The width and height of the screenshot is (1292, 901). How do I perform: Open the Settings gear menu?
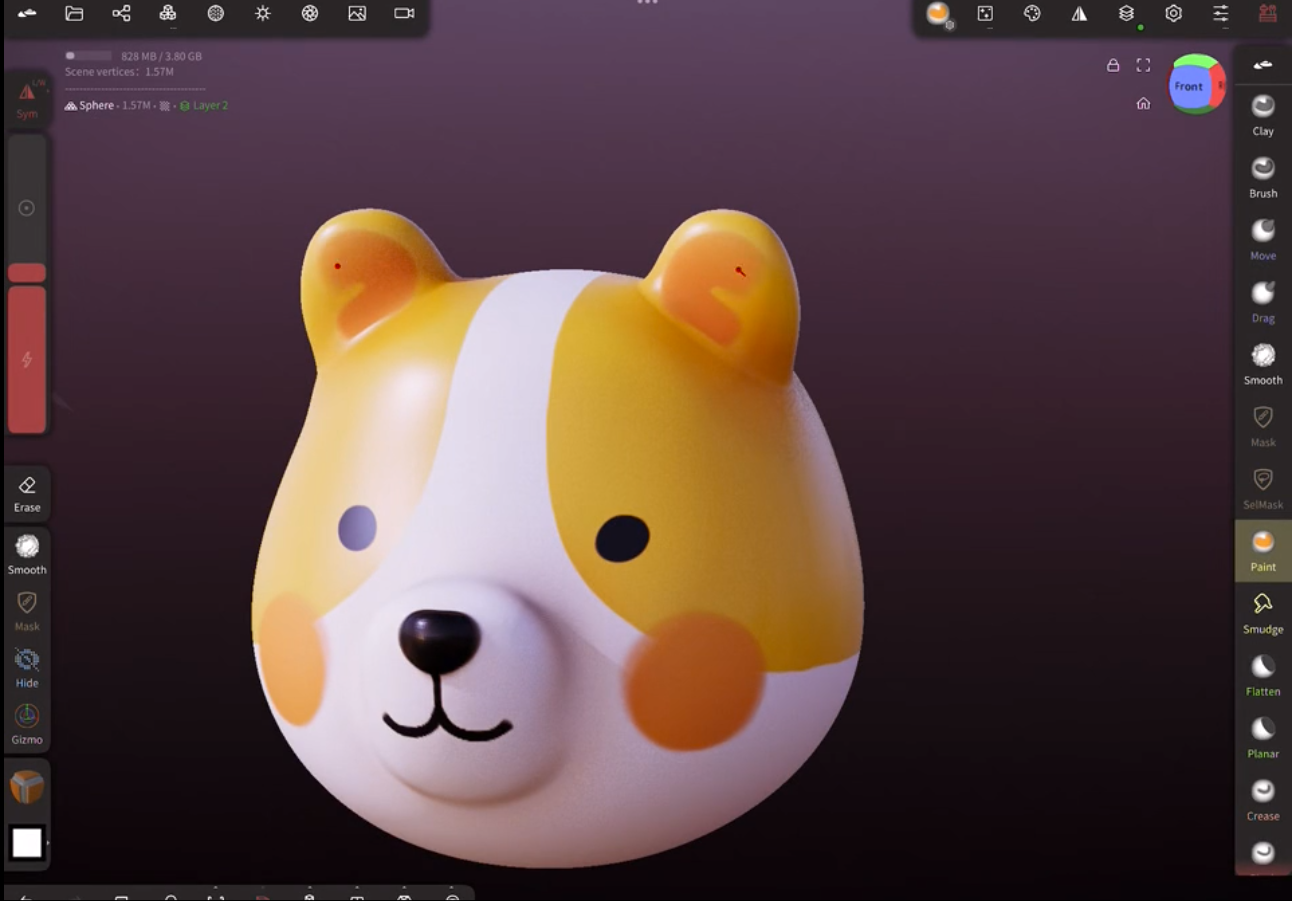pyautogui.click(x=1173, y=13)
